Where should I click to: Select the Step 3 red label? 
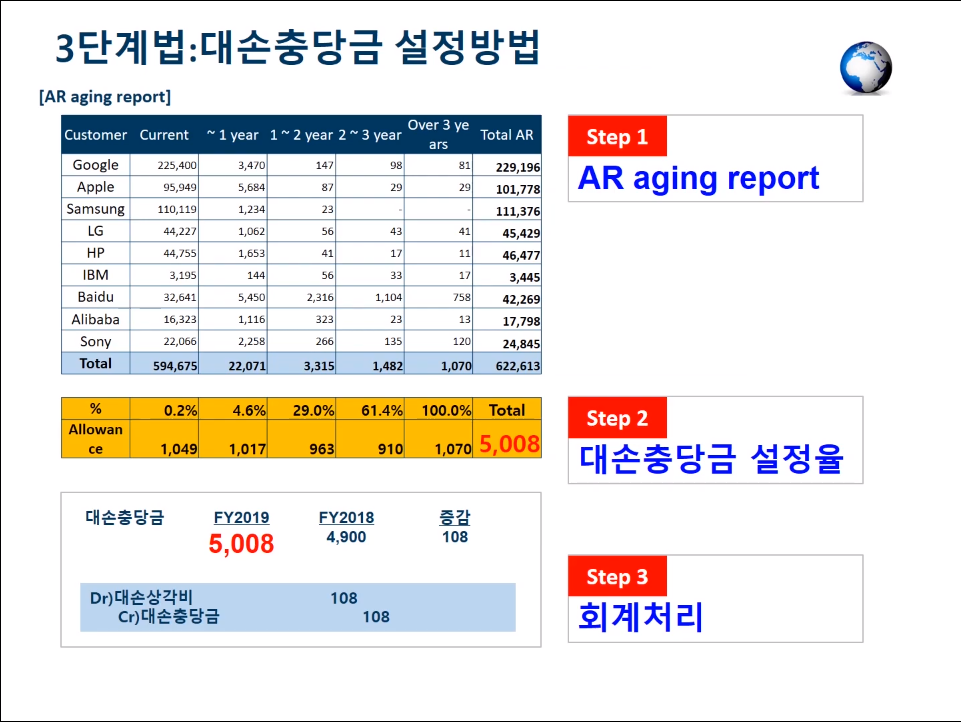(x=617, y=576)
